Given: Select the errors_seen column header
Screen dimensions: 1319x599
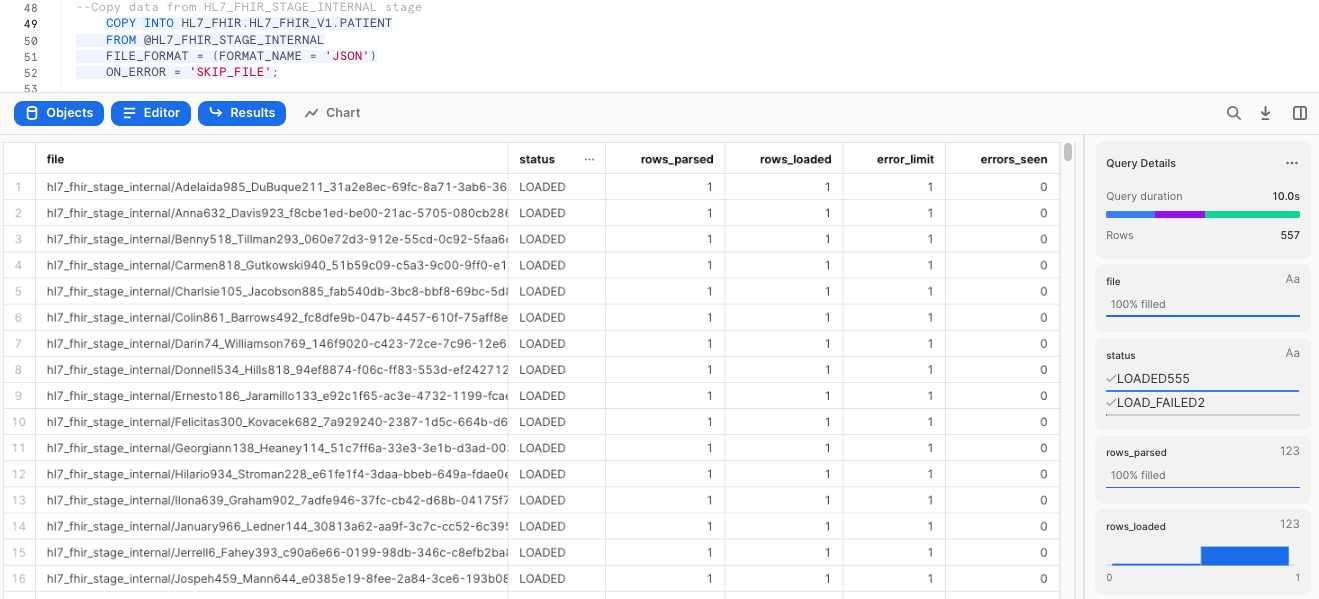Looking at the screenshot, I should [x=1013, y=160].
